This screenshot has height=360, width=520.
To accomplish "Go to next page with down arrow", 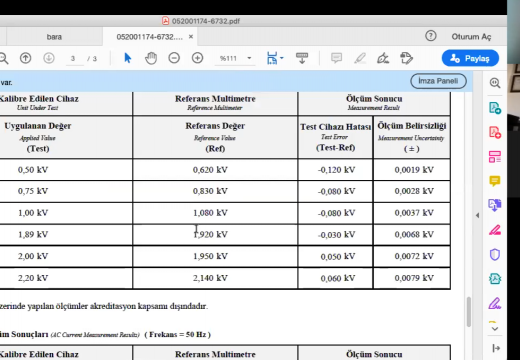I will tap(49, 58).
